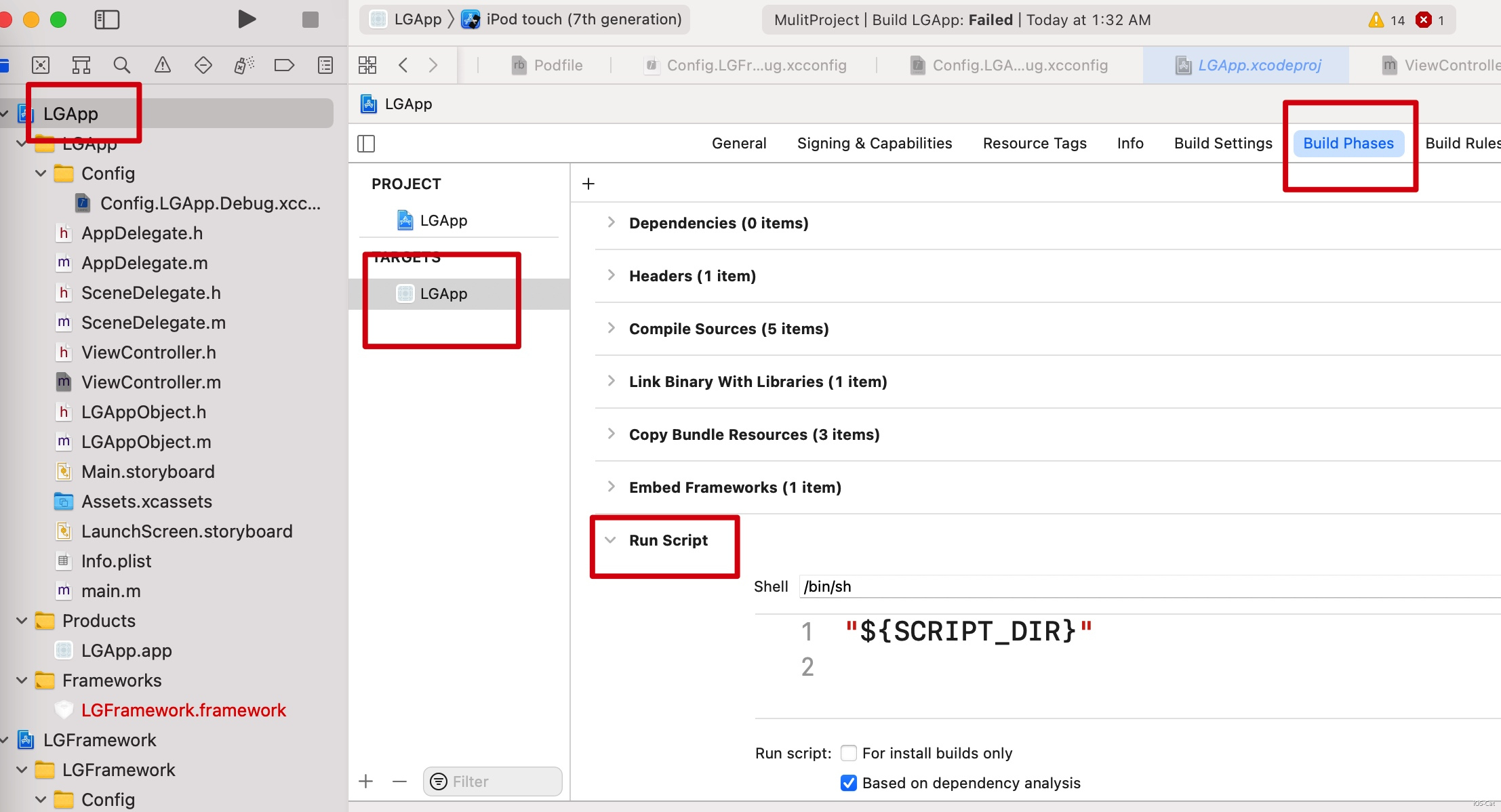Image resolution: width=1501 pixels, height=812 pixels.
Task: Add a new build phase with plus
Action: click(588, 184)
